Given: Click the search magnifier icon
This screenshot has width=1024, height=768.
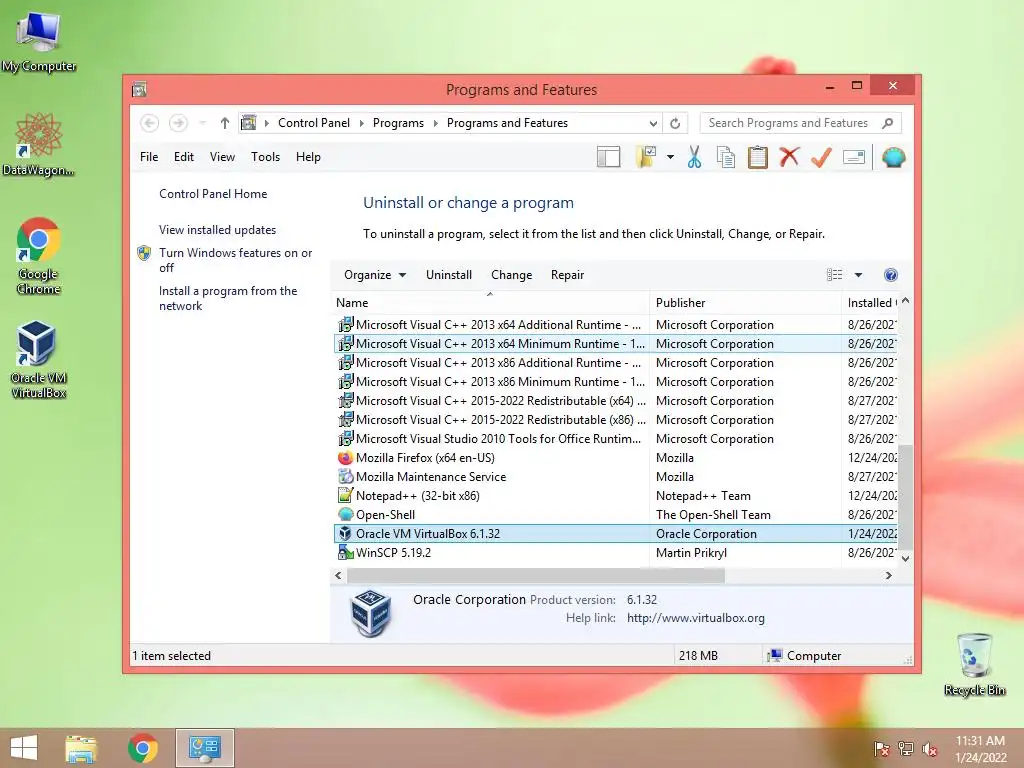Looking at the screenshot, I should pyautogui.click(x=887, y=123).
